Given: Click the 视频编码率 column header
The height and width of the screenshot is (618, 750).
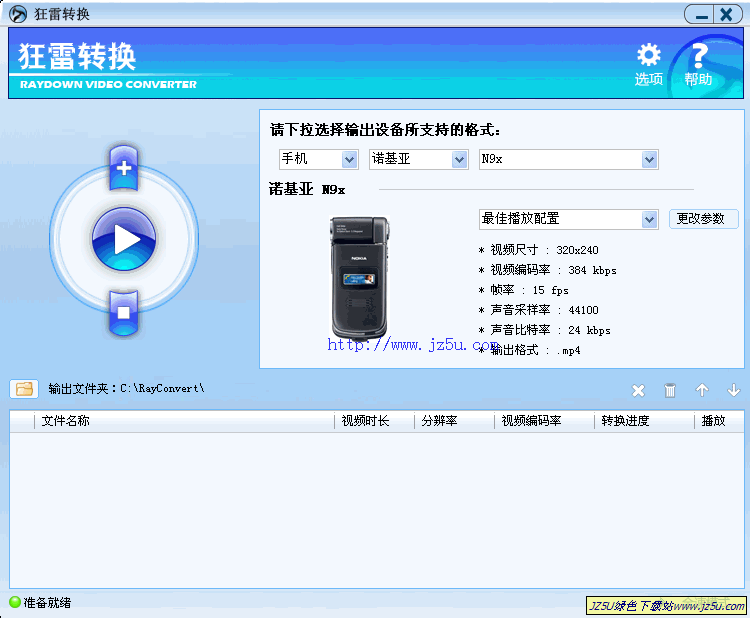Looking at the screenshot, I should coord(544,421).
